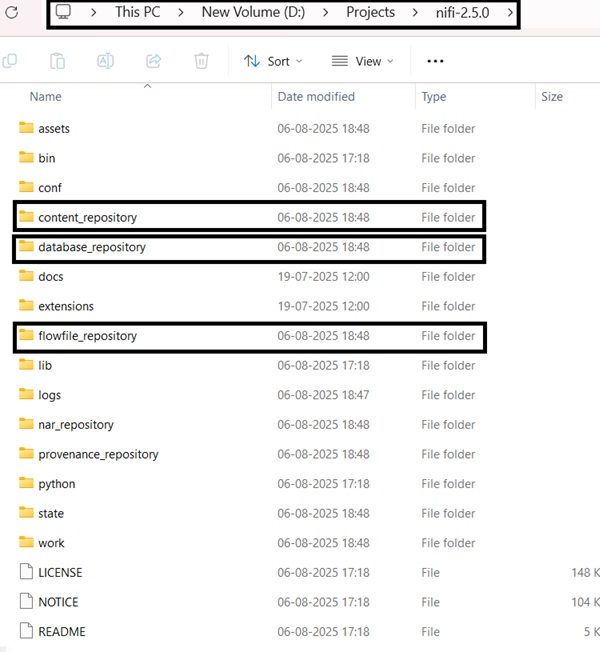Select the extensions folder icon
The width and height of the screenshot is (600, 652).
pyautogui.click(x=26, y=305)
